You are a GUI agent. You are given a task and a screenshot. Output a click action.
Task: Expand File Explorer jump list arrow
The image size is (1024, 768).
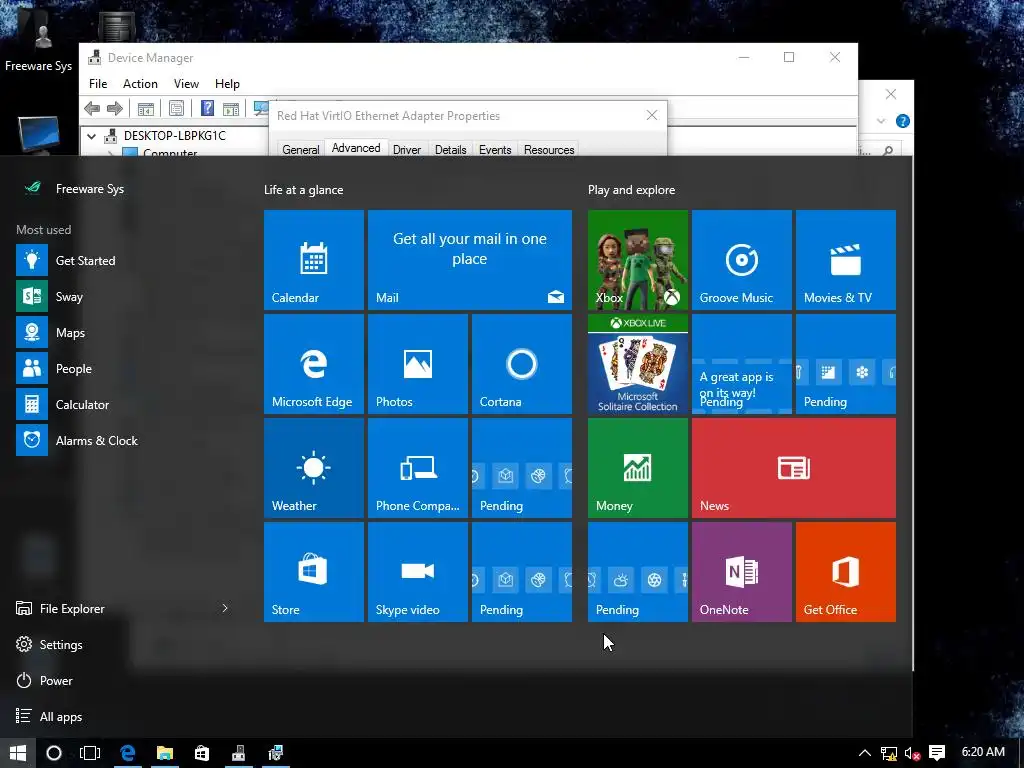tap(225, 608)
